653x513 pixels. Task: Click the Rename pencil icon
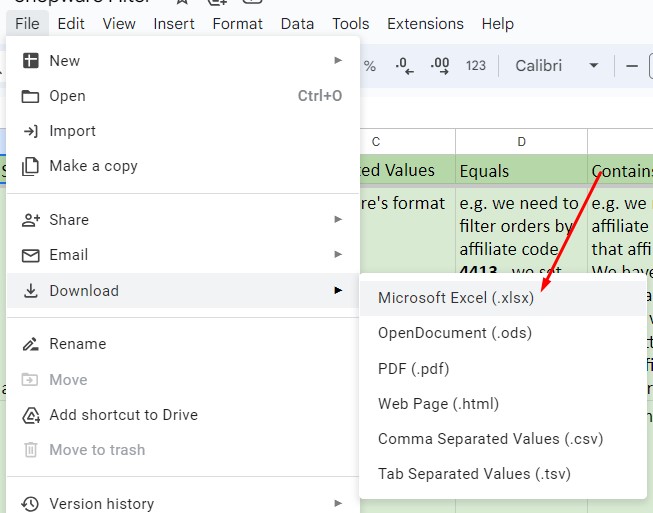click(30, 344)
